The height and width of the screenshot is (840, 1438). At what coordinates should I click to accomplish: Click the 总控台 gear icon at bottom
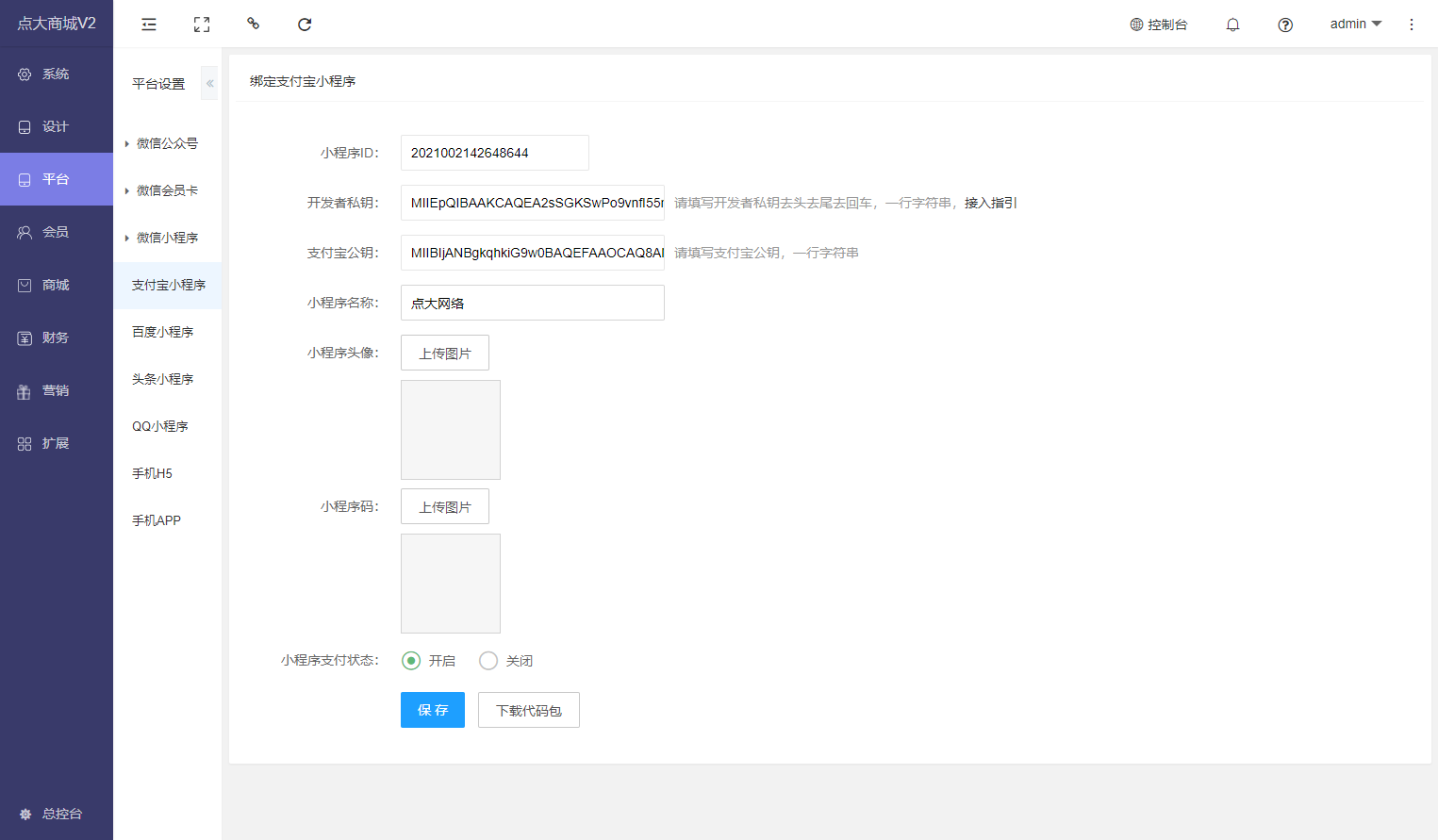coord(25,814)
